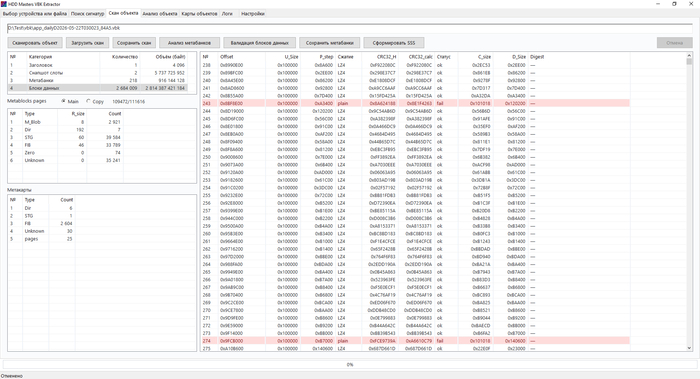The image size is (700, 379).
Task: Select the Dir row with R_size 192
Action: (66, 129)
